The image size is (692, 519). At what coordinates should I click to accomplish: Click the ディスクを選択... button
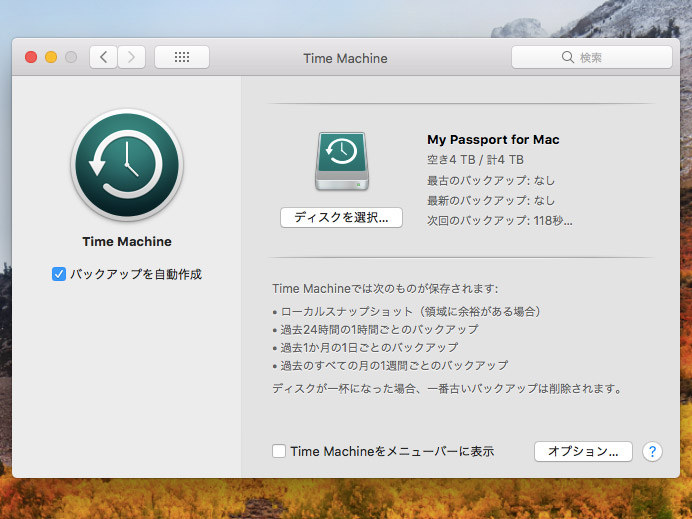pyautogui.click(x=341, y=218)
